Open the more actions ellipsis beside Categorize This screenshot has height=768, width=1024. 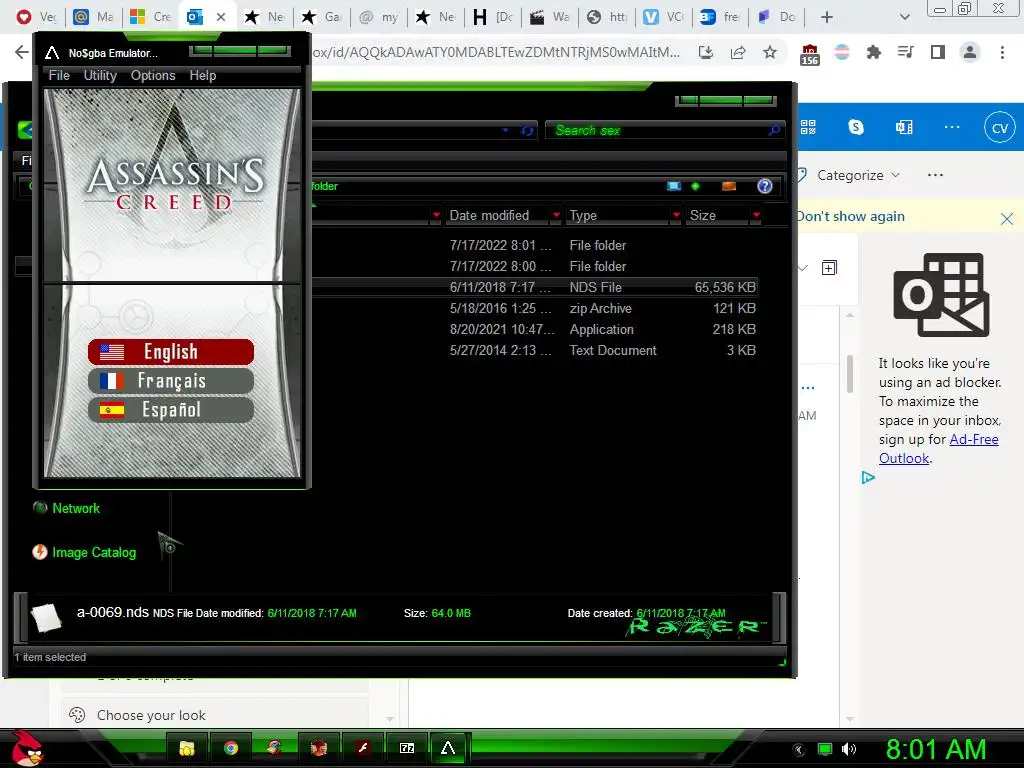[x=935, y=175]
